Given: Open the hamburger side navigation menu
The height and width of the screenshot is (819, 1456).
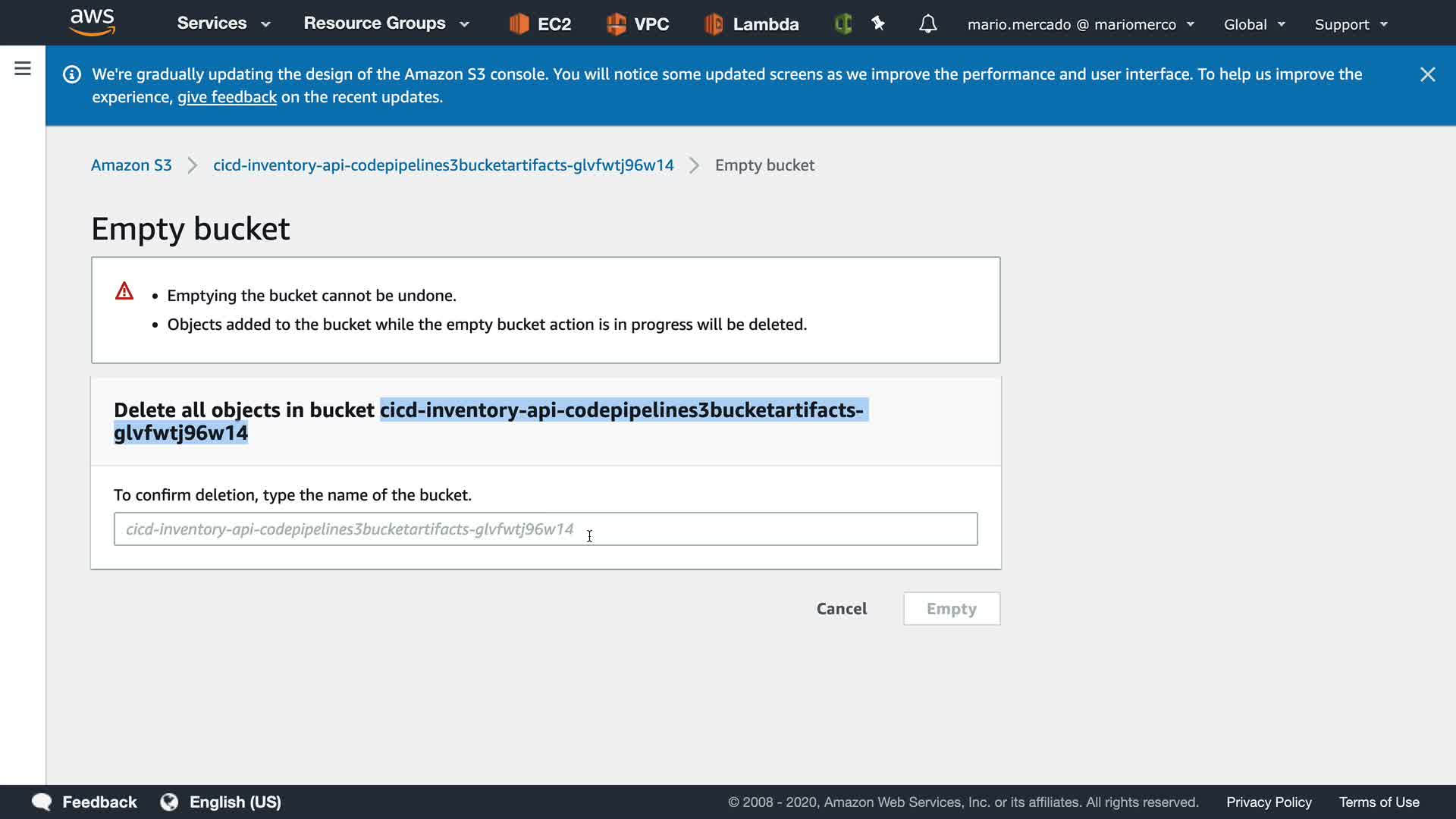Looking at the screenshot, I should [x=23, y=69].
